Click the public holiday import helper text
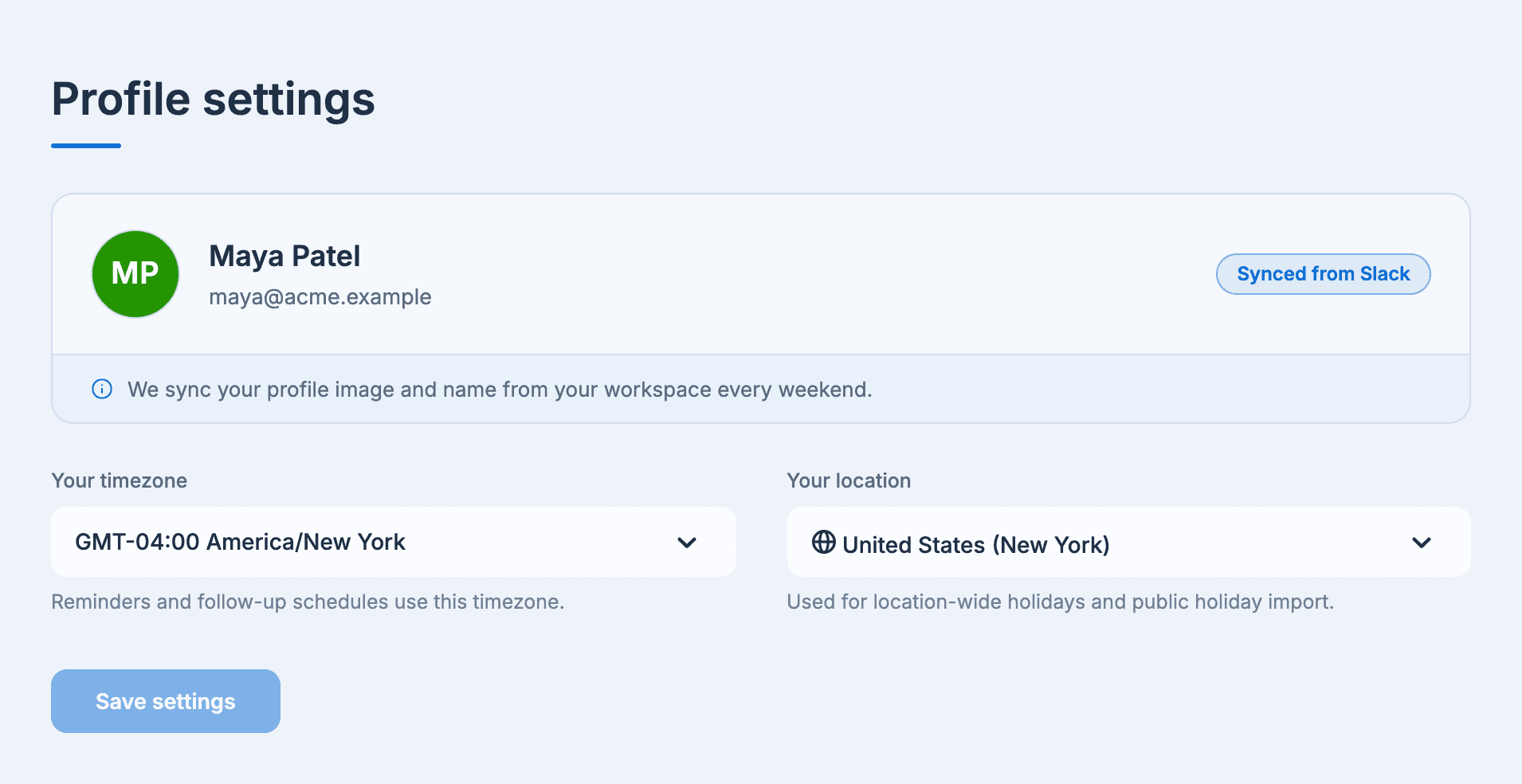This screenshot has width=1522, height=784. pos(1060,602)
